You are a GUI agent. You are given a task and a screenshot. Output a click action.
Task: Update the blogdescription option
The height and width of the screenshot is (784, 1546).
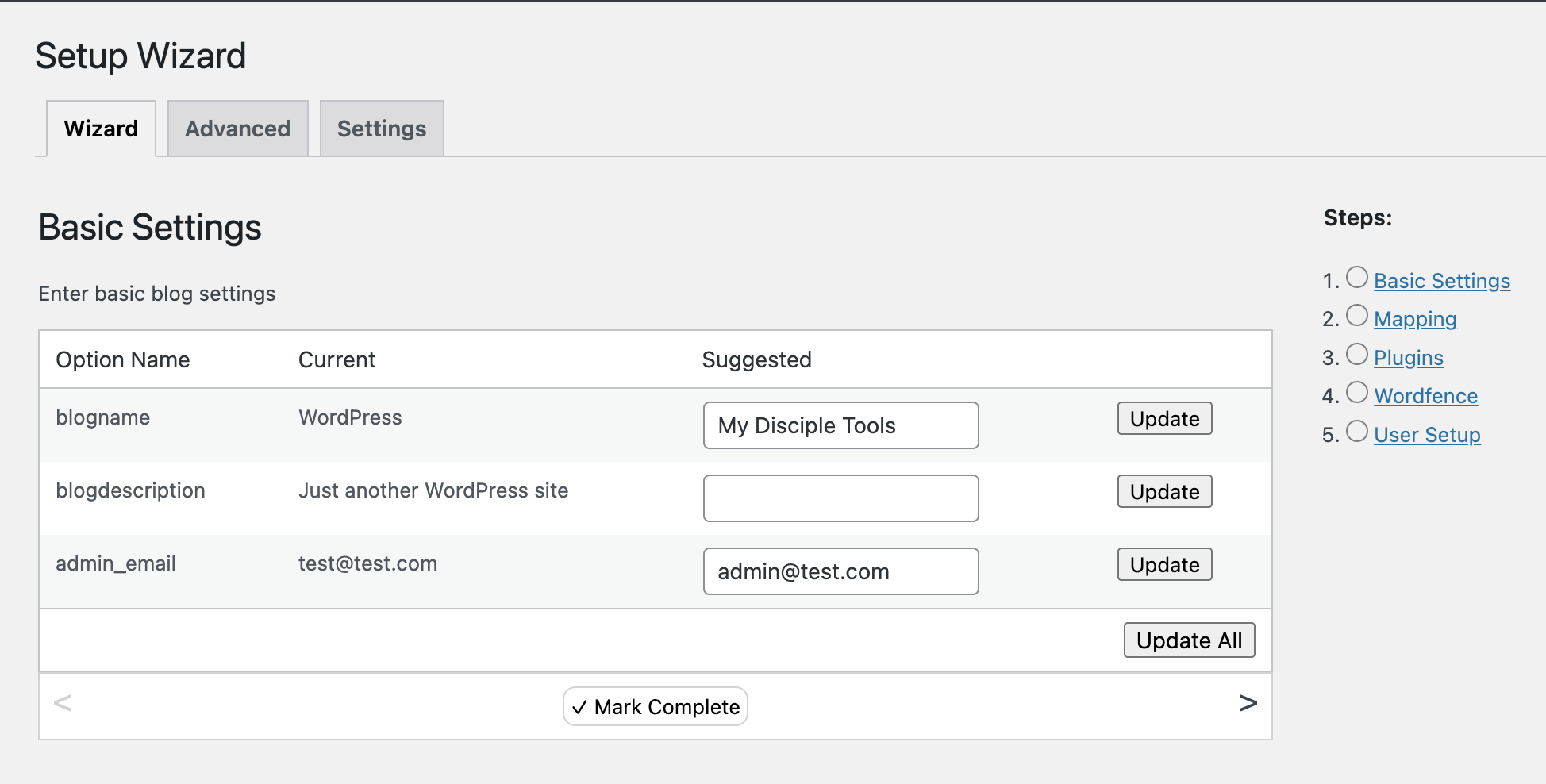(1164, 491)
